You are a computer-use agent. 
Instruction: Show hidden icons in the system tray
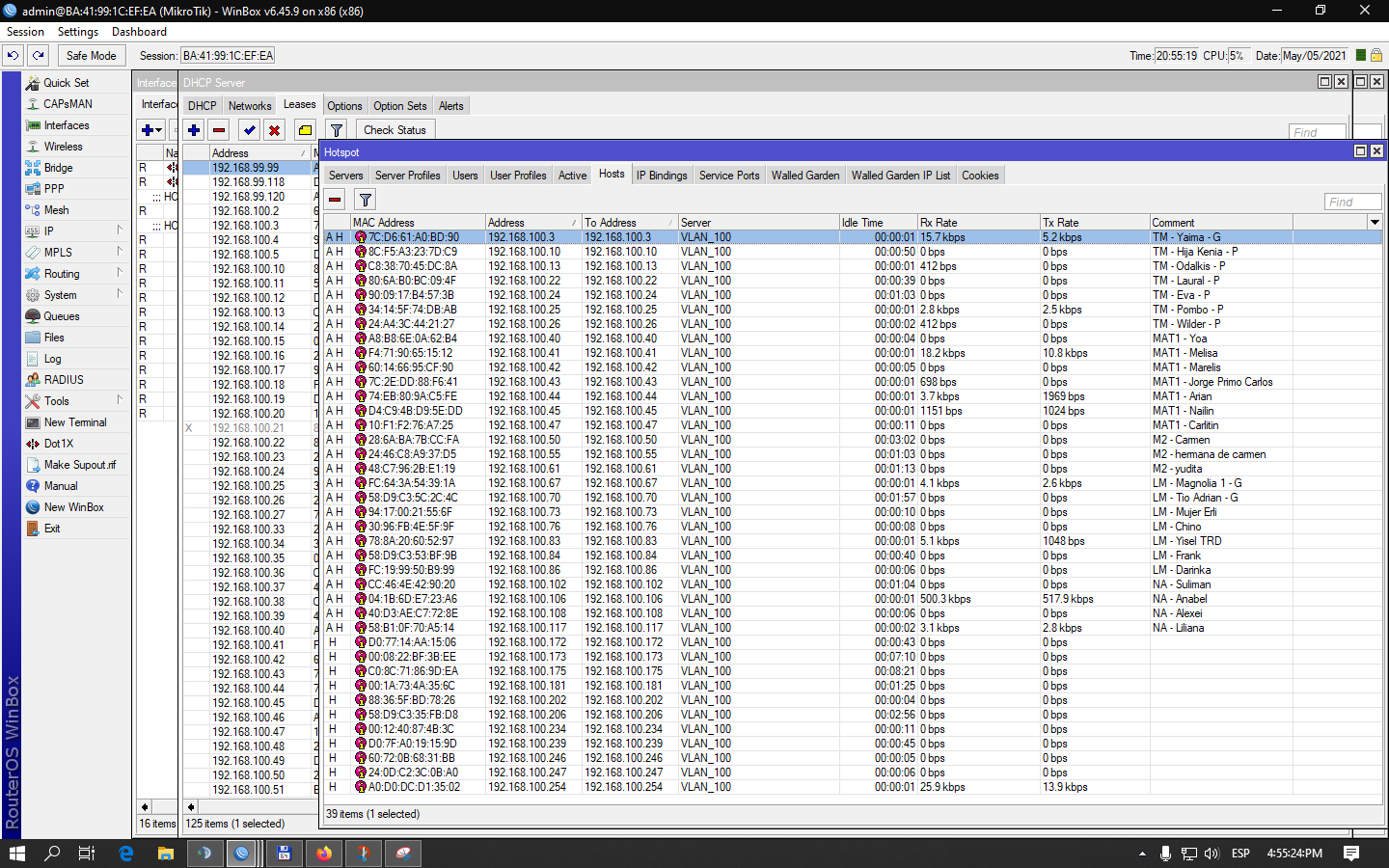pyautogui.click(x=1142, y=854)
